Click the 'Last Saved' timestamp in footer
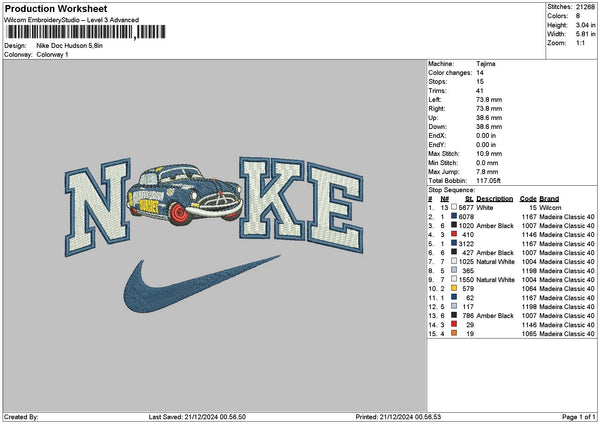 point(197,417)
